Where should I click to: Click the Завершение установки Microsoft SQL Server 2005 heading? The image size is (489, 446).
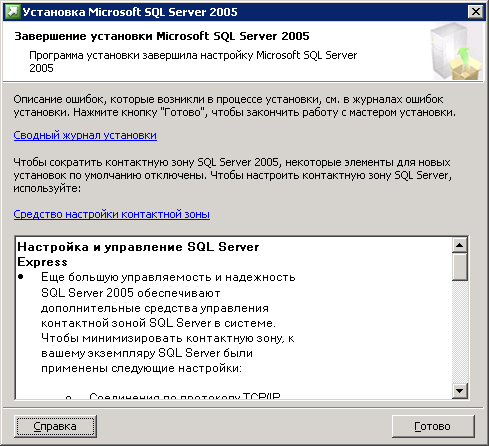tap(162, 36)
